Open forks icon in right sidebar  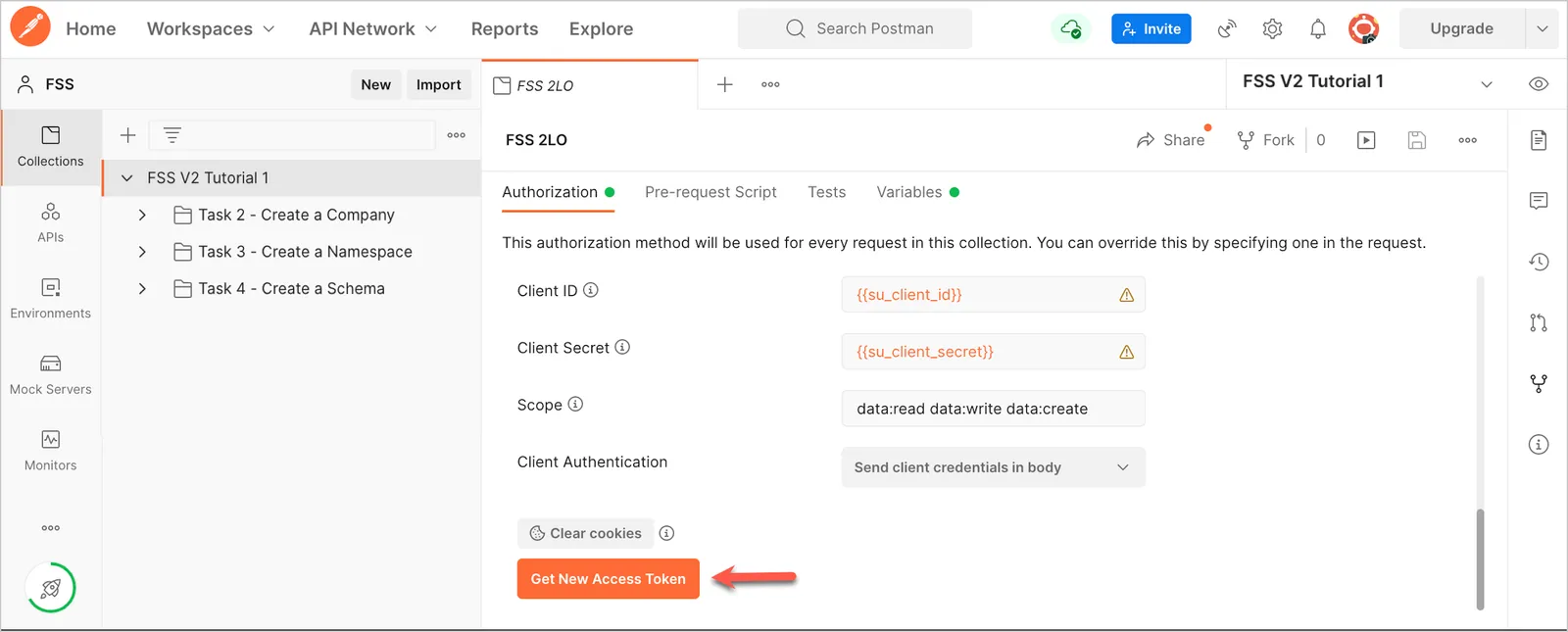(1539, 383)
